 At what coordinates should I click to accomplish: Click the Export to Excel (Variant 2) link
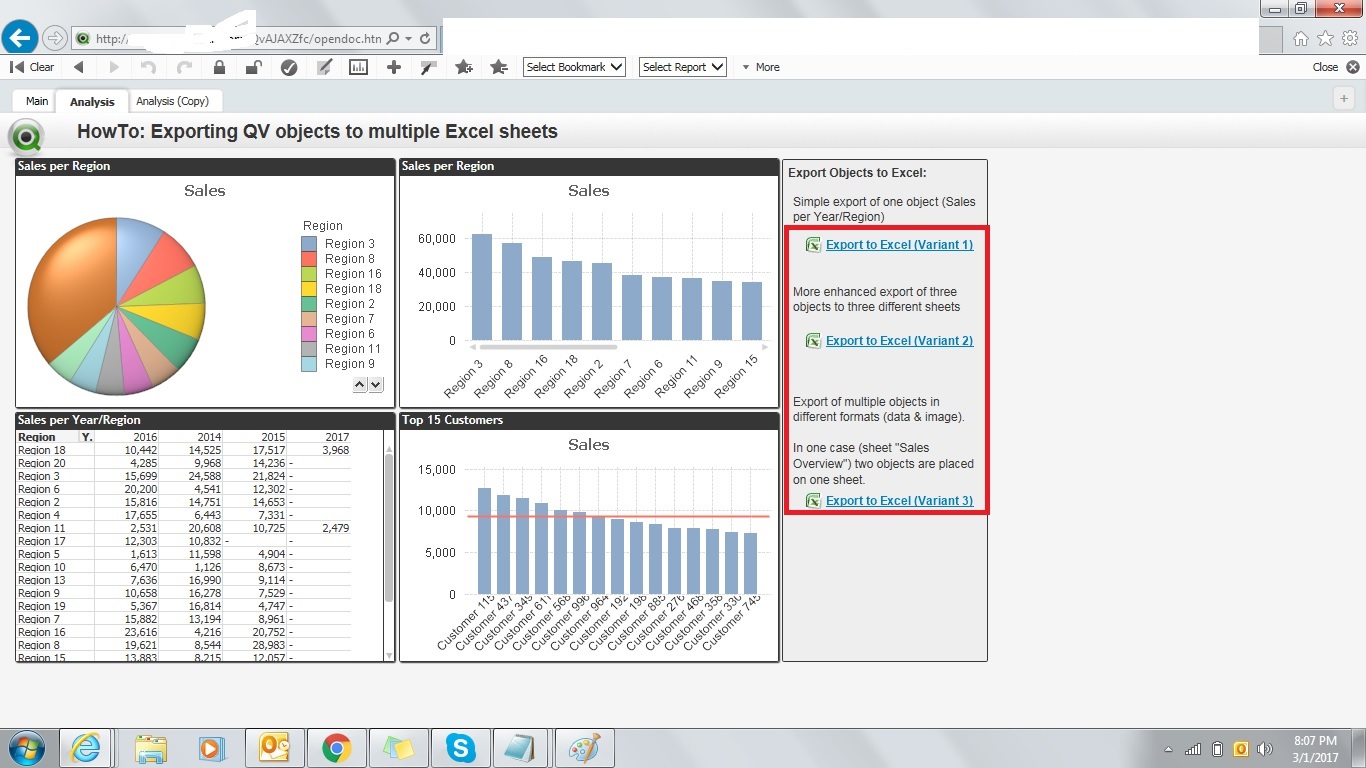click(899, 341)
